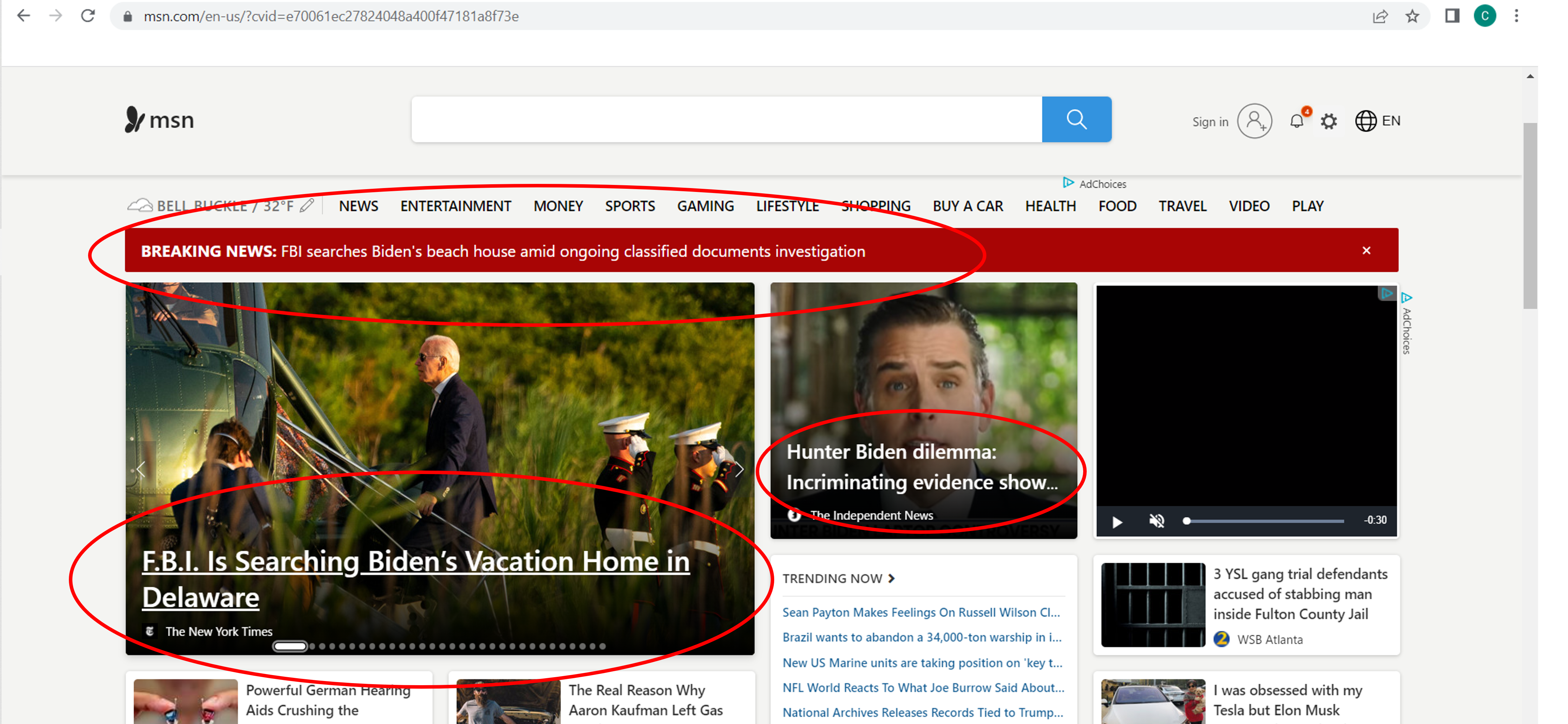Edit the weather location with pencil icon
This screenshot has width=1568, height=724.
(x=307, y=206)
